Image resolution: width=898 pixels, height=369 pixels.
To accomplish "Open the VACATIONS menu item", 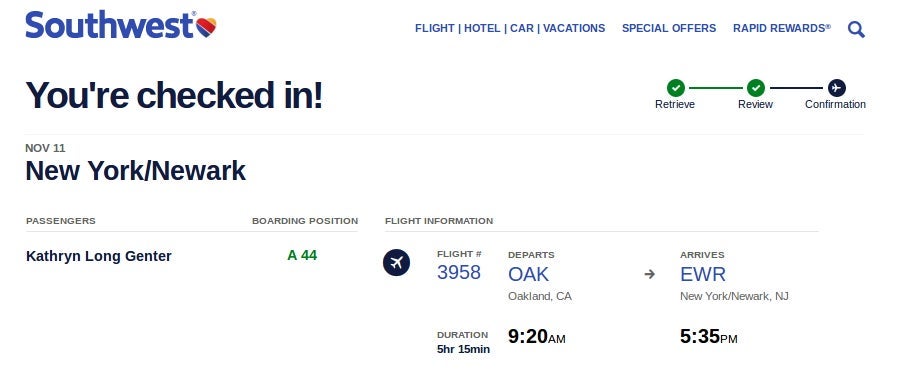I will click(574, 28).
